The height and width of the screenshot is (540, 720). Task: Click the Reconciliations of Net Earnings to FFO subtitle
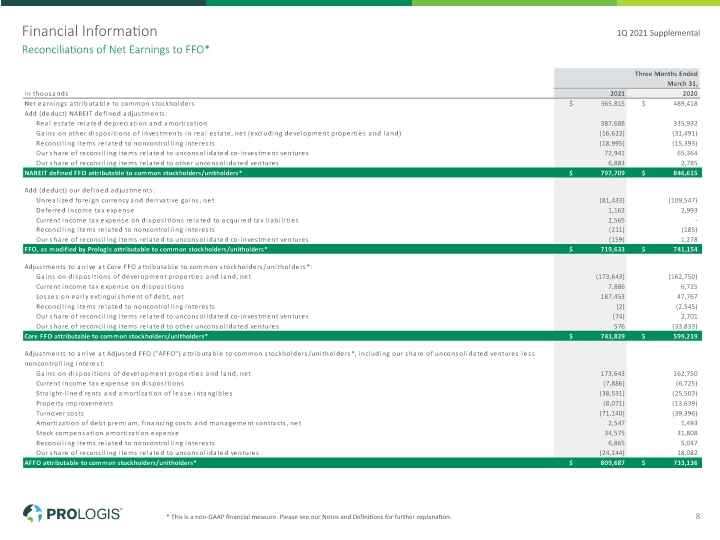pyautogui.click(x=116, y=50)
